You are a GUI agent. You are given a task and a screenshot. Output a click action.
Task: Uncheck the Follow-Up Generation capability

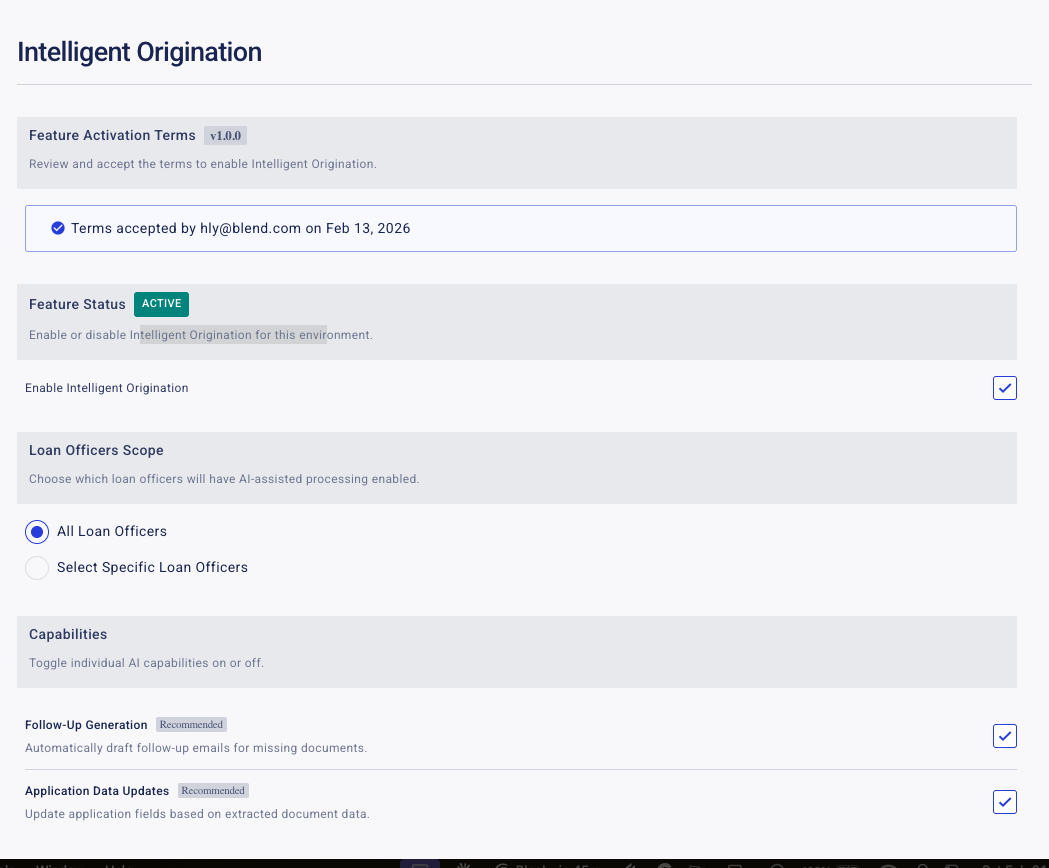pos(1004,736)
